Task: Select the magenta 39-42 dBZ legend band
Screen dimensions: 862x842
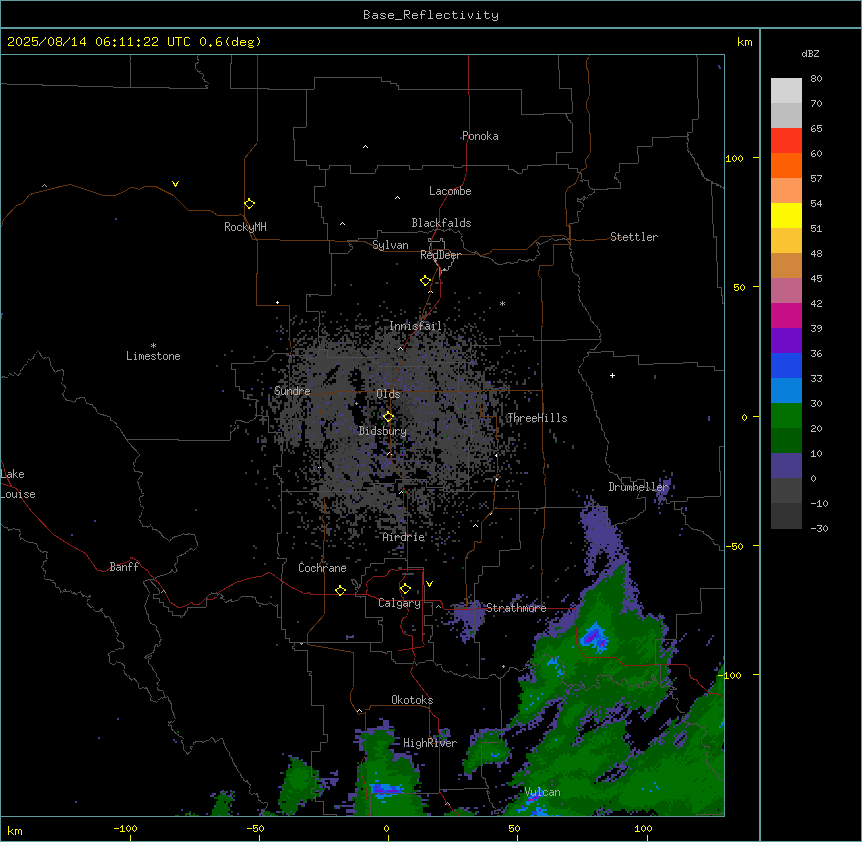Action: (x=786, y=315)
